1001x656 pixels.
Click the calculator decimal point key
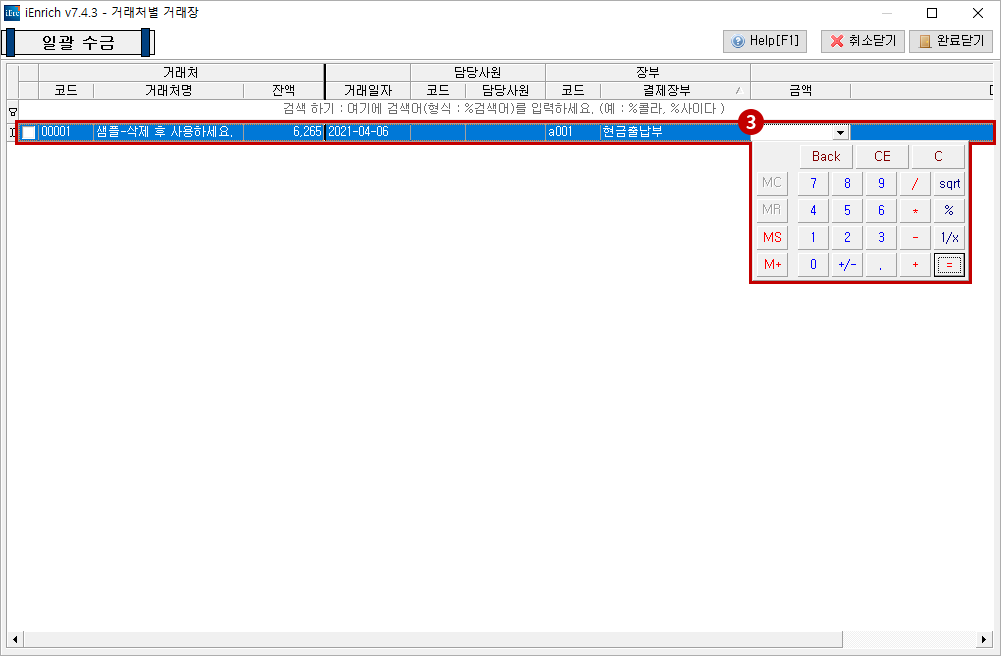(881, 264)
